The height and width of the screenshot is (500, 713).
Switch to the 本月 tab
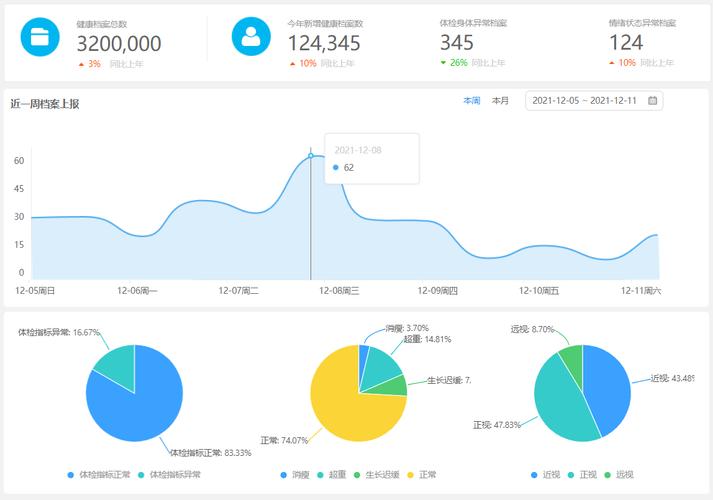click(500, 100)
